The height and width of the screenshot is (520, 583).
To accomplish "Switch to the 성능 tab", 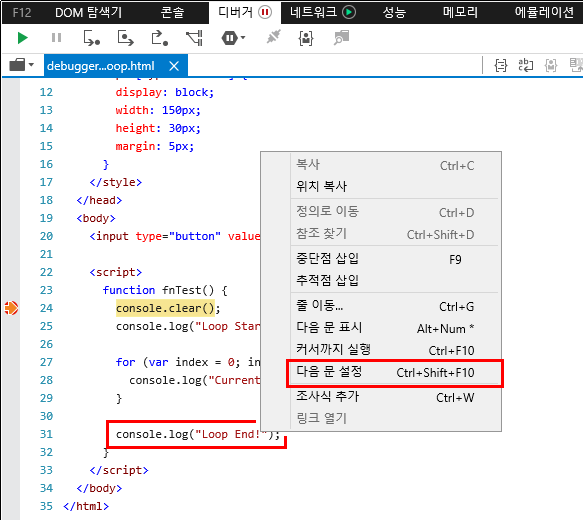I will [x=394, y=13].
